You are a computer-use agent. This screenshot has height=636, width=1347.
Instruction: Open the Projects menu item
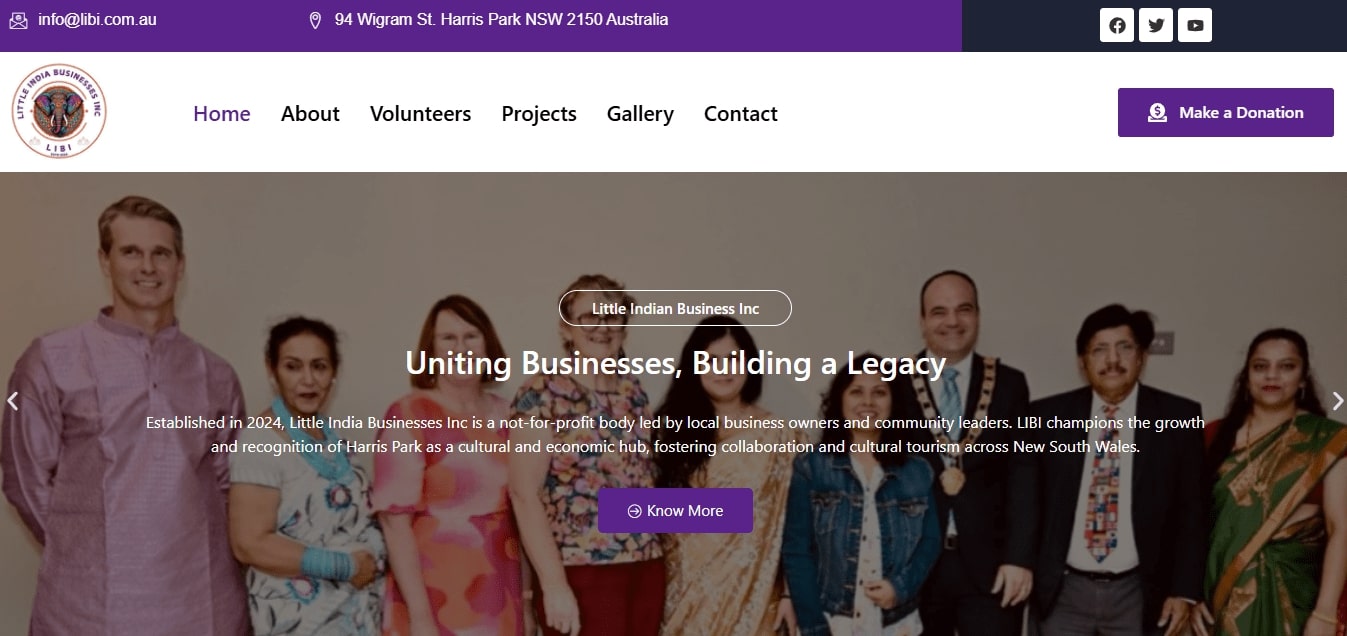[x=539, y=114]
